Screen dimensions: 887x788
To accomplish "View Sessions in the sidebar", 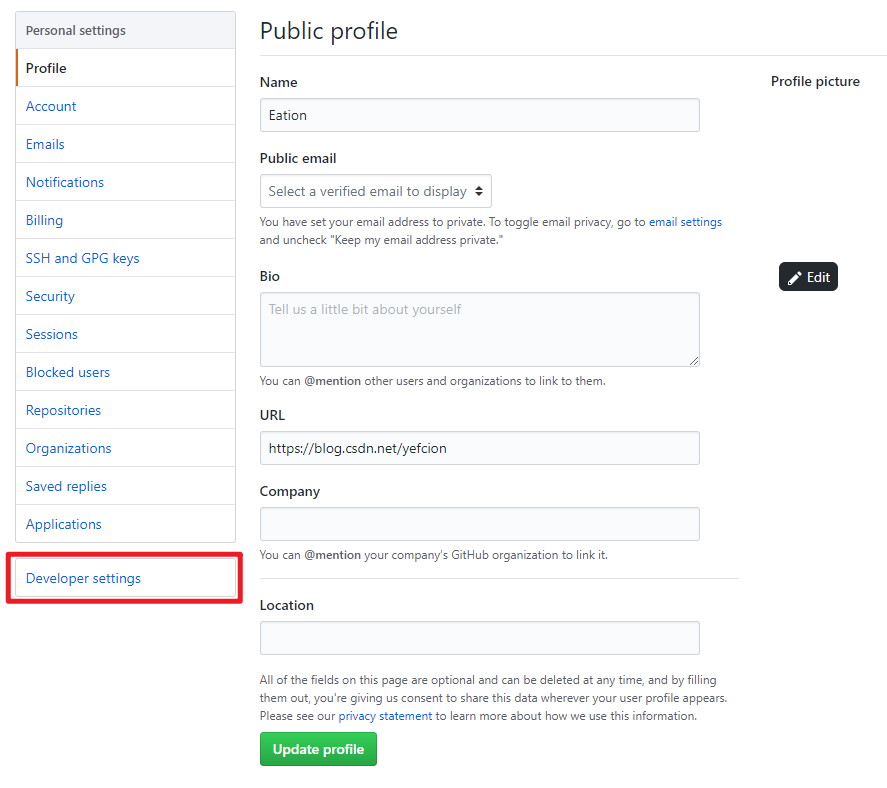I will [x=52, y=334].
